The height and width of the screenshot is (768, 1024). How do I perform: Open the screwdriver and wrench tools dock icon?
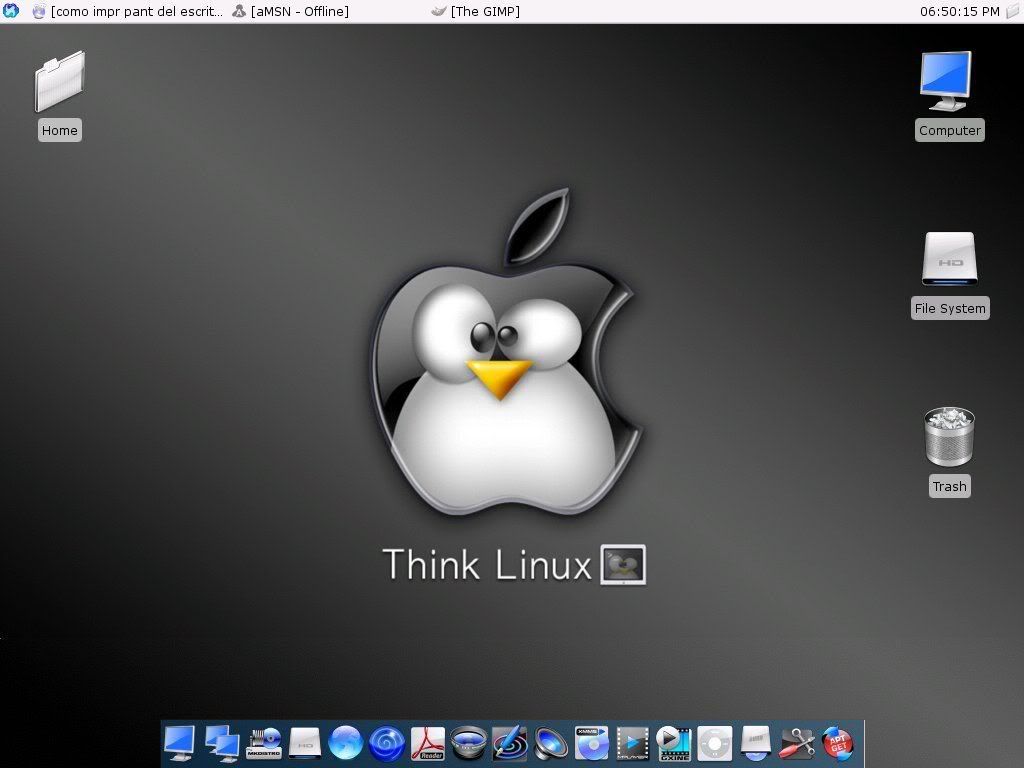pos(797,743)
